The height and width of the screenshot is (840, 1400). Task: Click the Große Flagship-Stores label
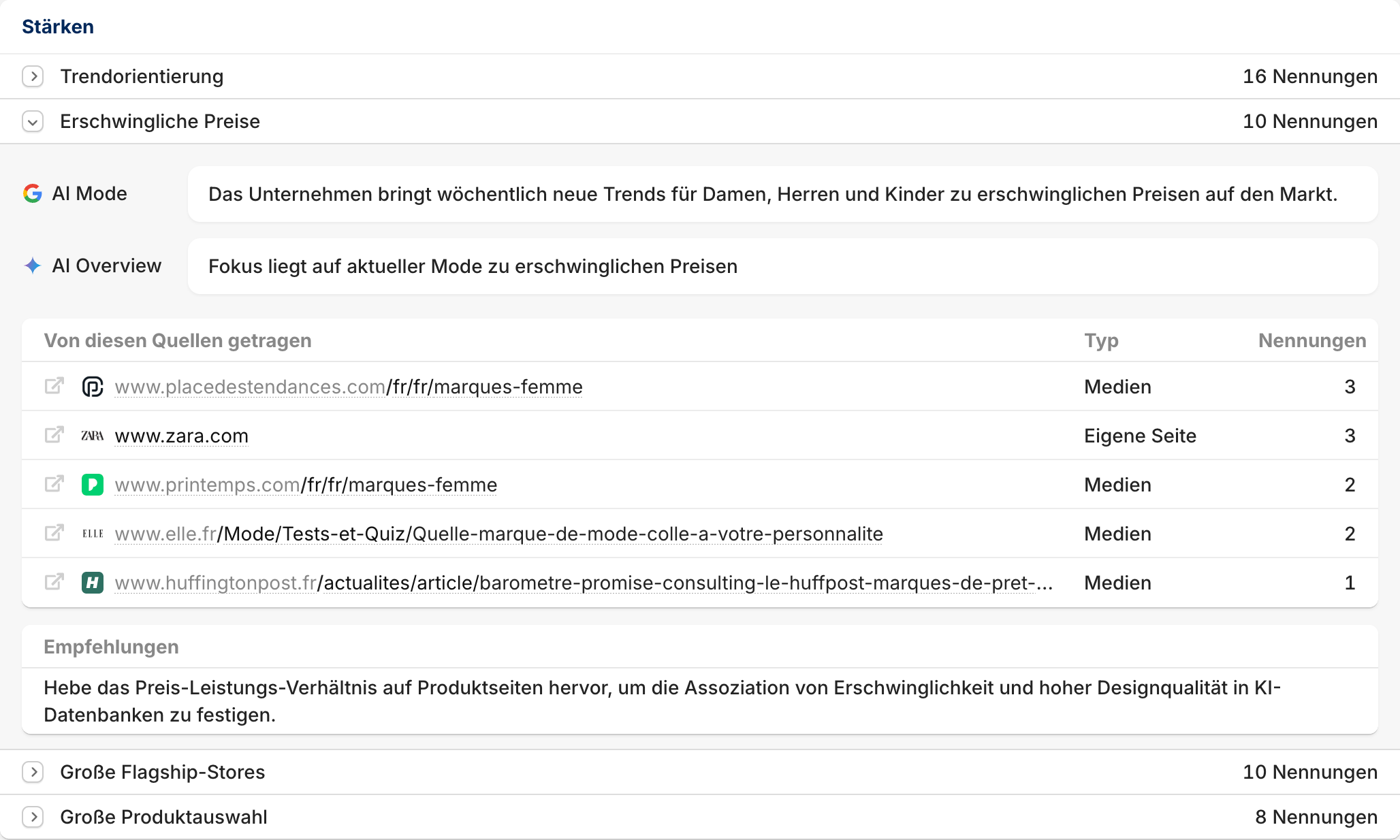163,772
